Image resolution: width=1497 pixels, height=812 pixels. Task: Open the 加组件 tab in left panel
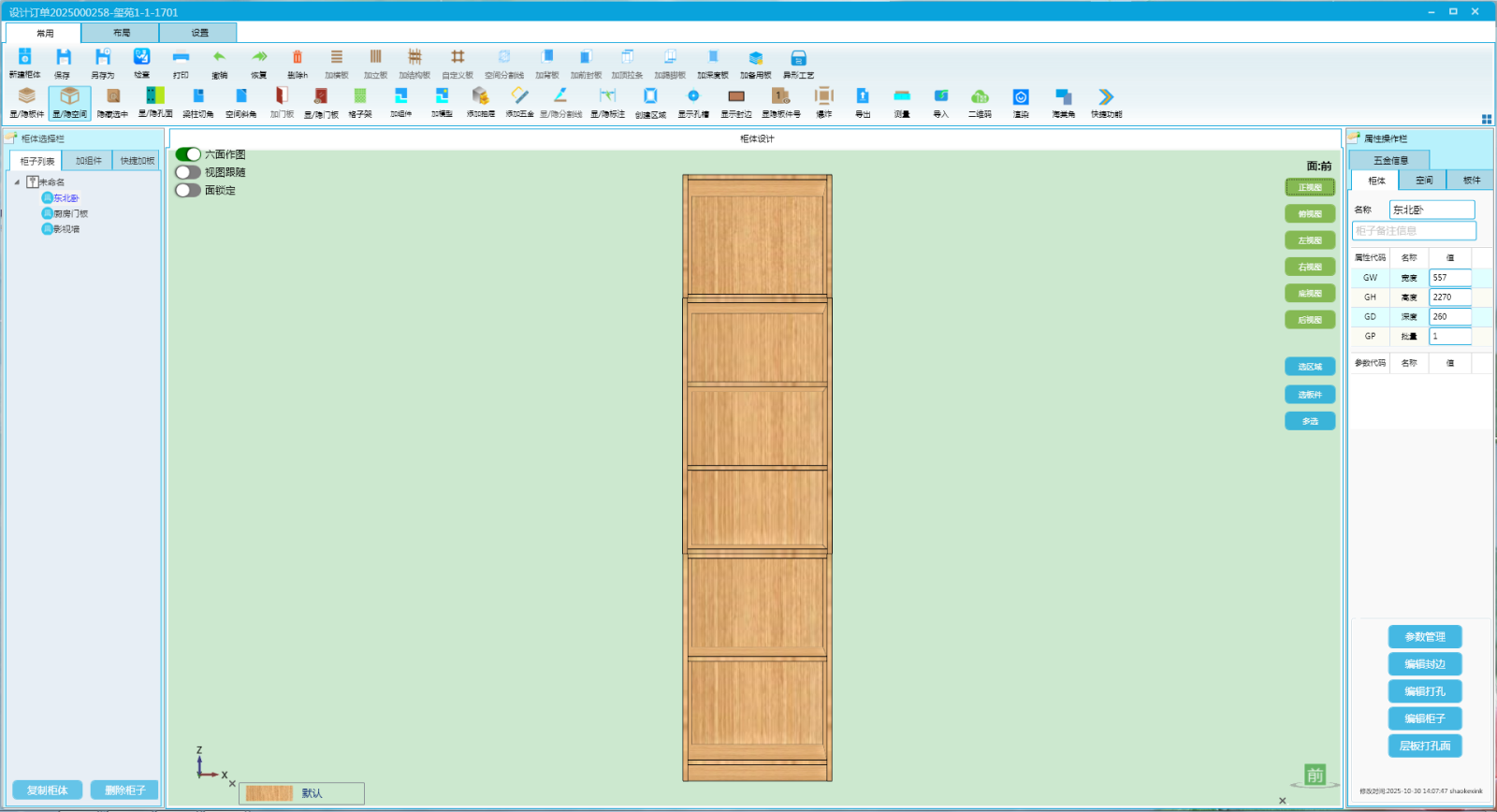pos(88,161)
